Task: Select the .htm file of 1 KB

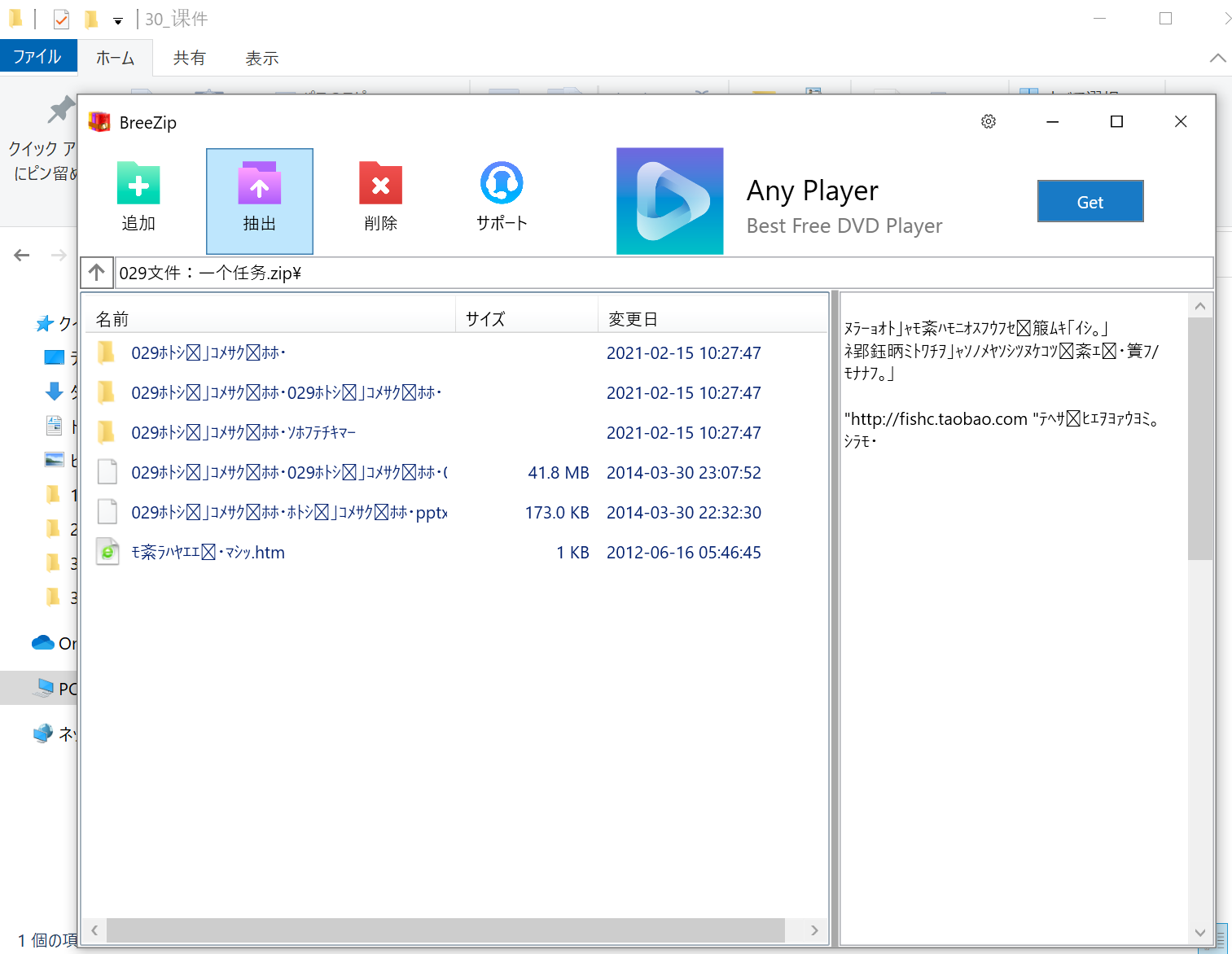Action: tap(454, 552)
